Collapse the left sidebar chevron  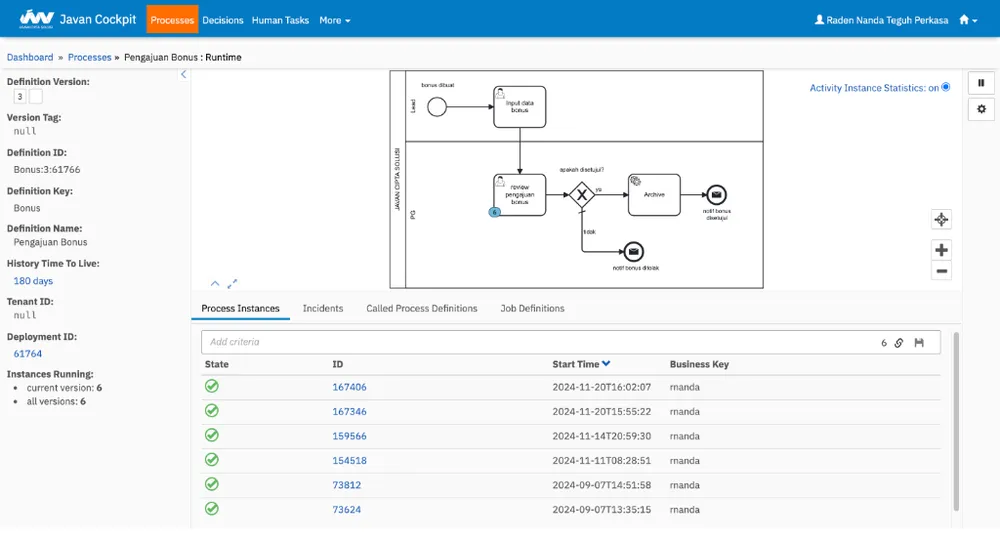click(184, 75)
